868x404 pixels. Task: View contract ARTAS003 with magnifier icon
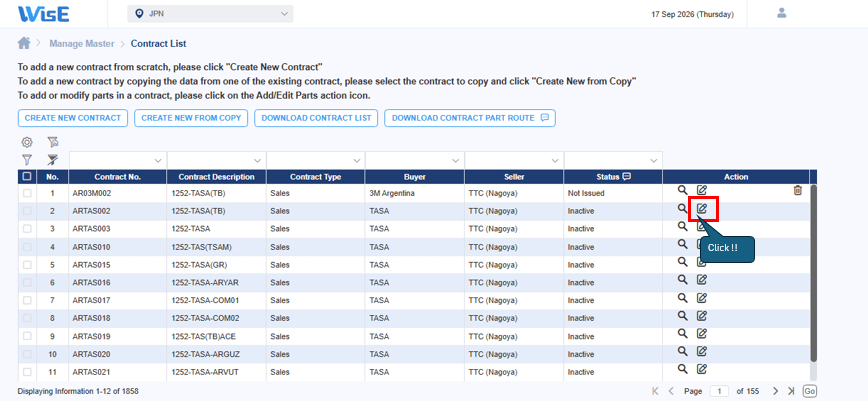click(x=683, y=226)
